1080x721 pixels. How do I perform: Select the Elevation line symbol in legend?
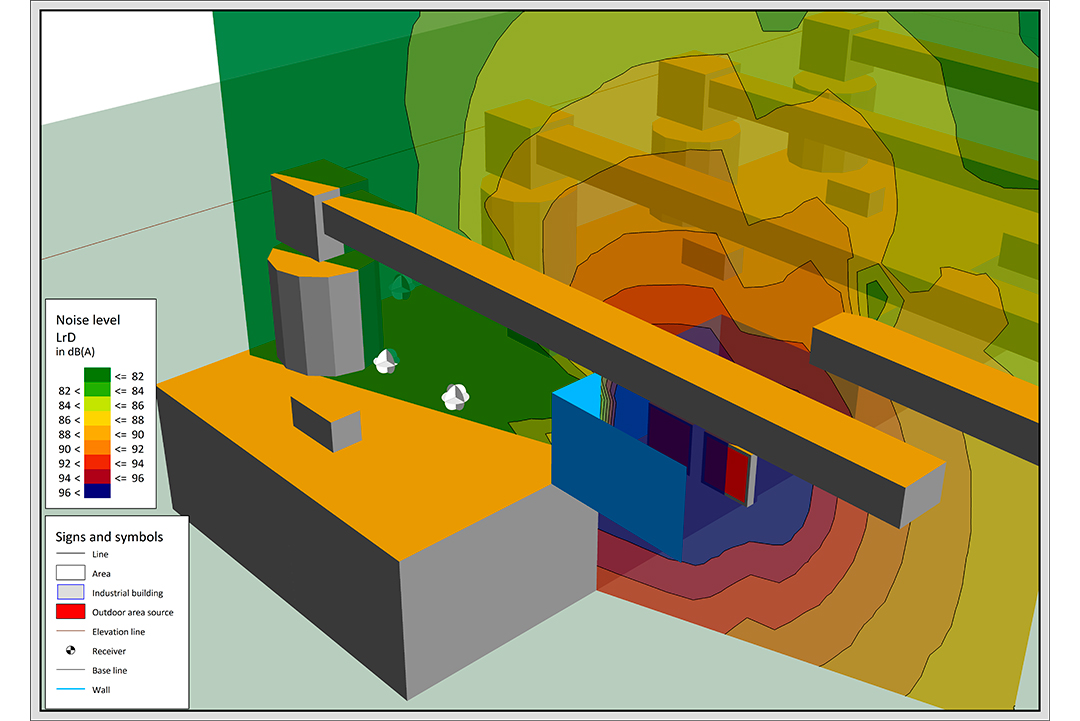click(70, 632)
